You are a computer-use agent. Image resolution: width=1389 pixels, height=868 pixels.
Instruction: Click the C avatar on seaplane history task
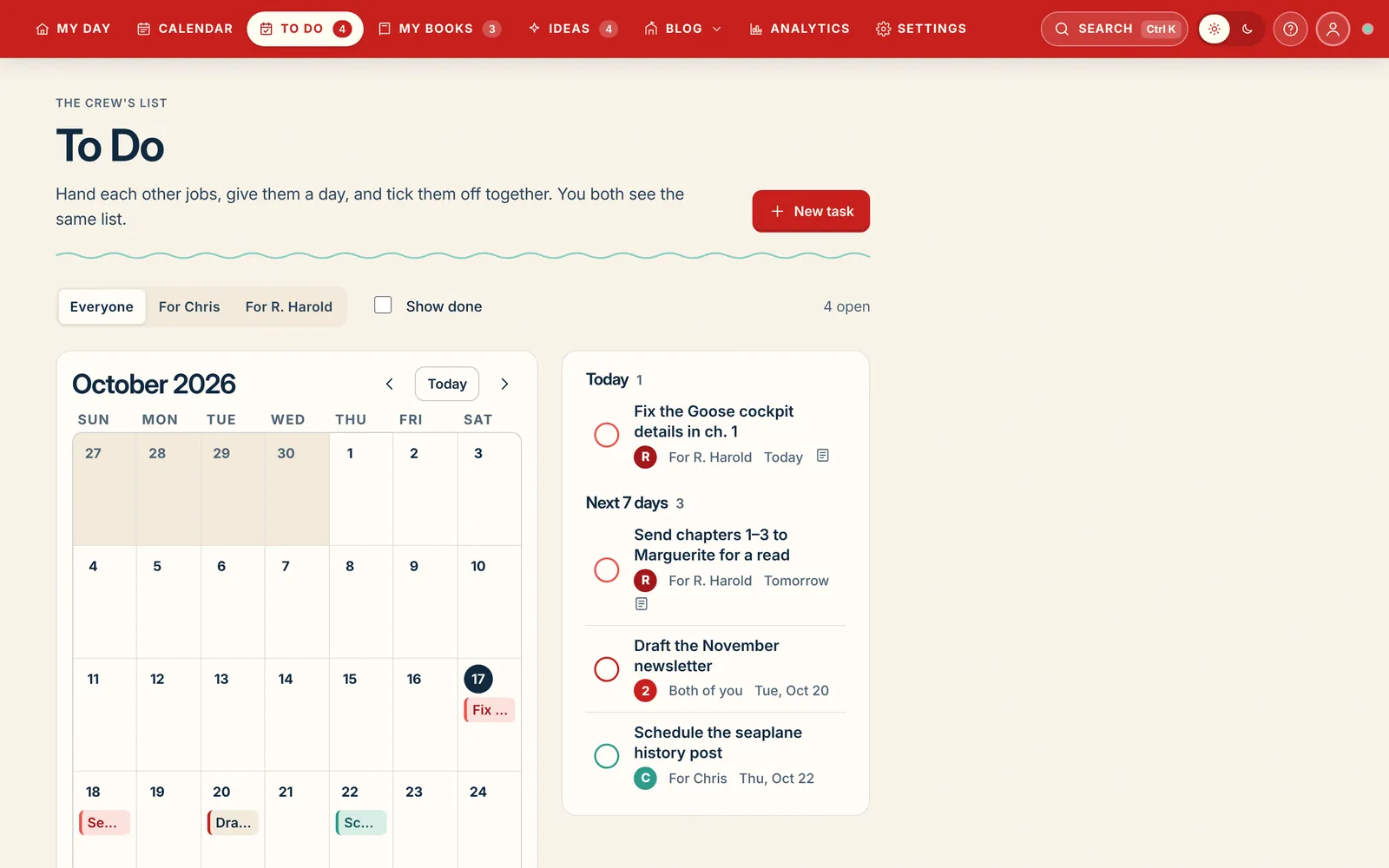[x=645, y=778]
